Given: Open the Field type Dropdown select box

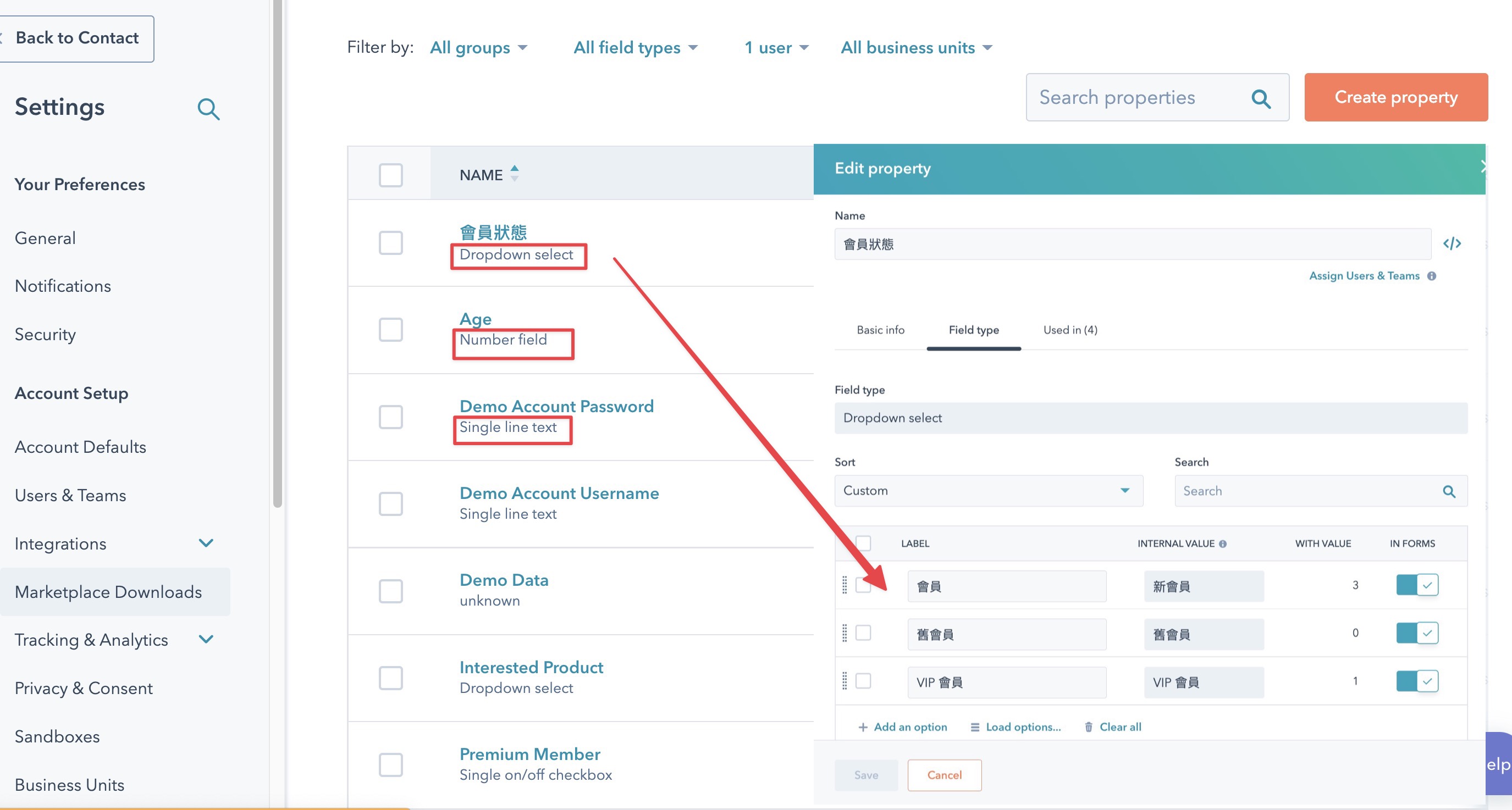Looking at the screenshot, I should pyautogui.click(x=1150, y=418).
